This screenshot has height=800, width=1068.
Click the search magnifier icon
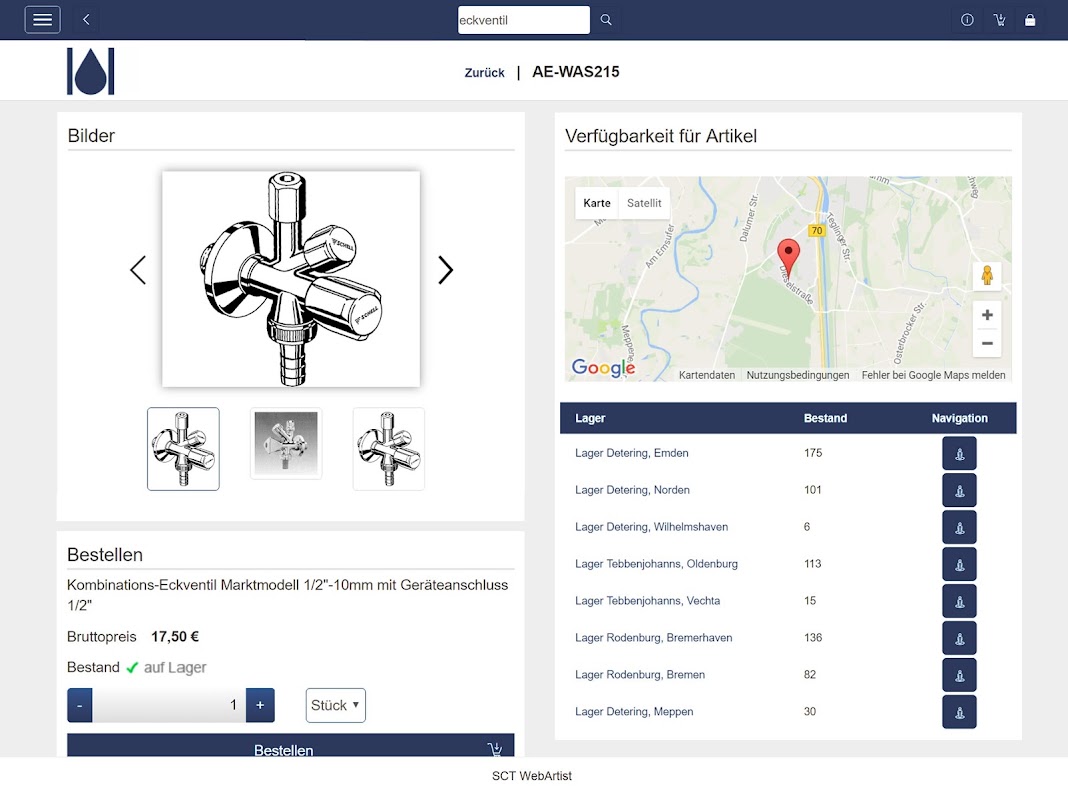tap(606, 20)
